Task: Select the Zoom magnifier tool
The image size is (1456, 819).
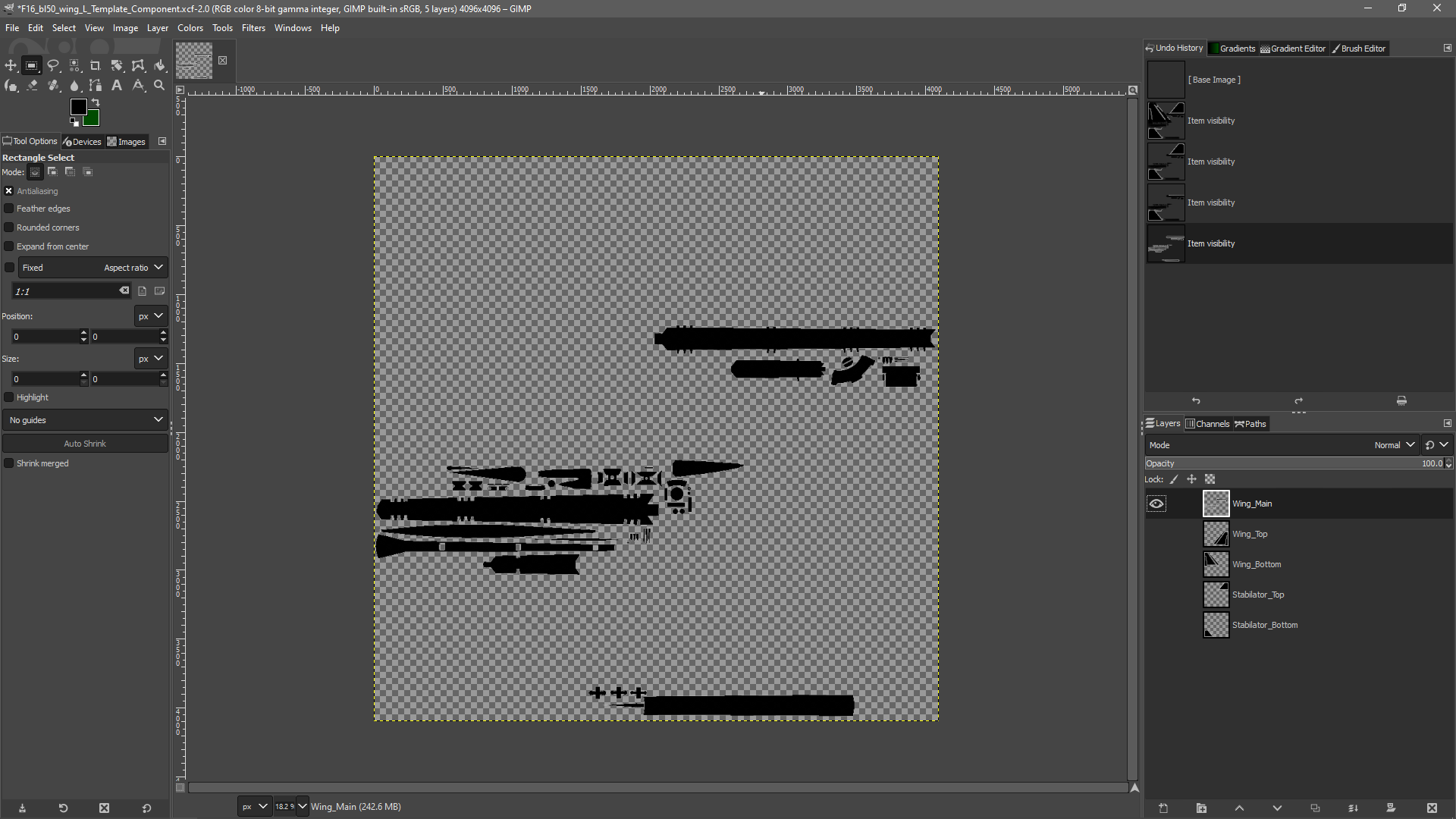Action: (x=159, y=86)
